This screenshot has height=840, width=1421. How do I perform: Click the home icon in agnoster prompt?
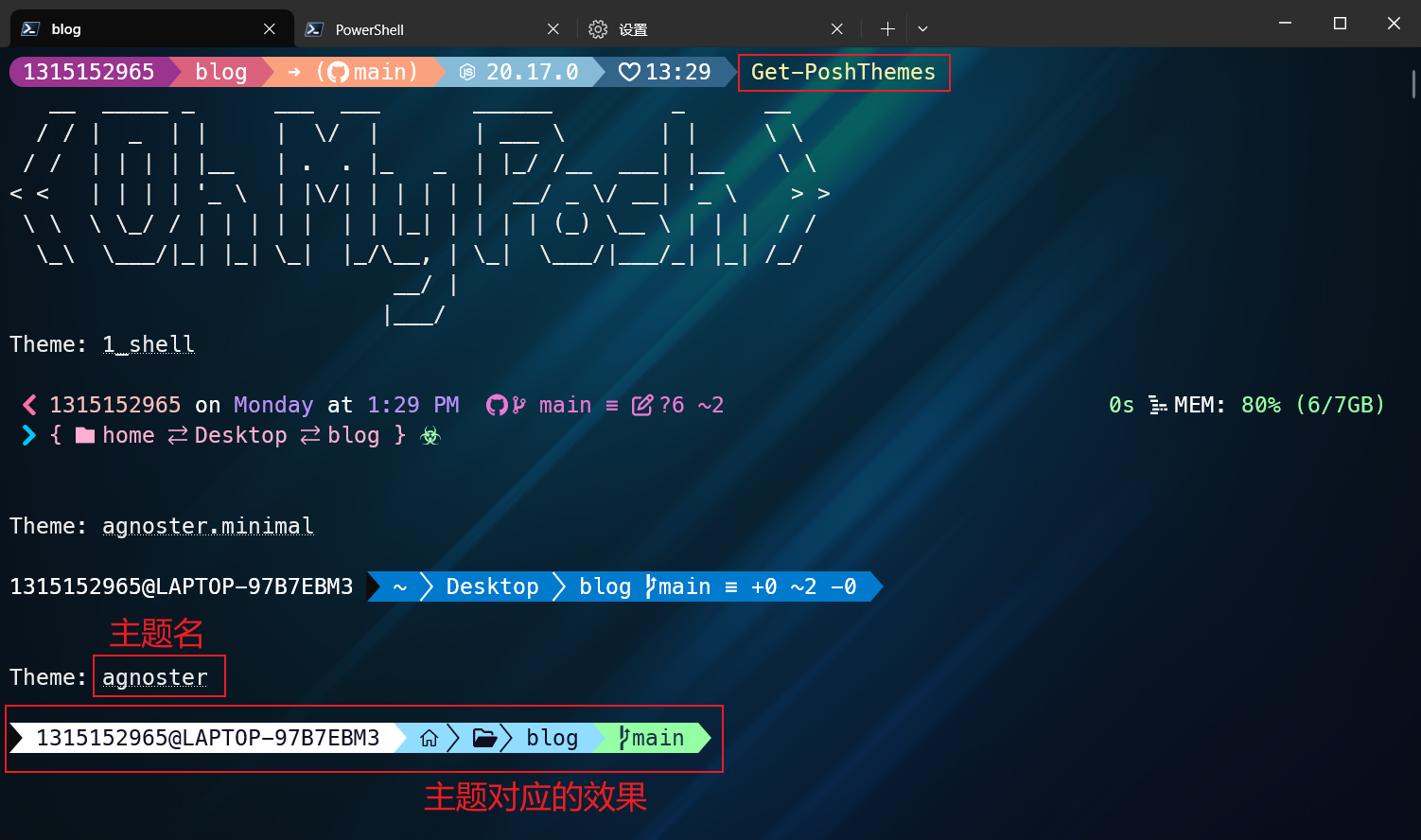pyautogui.click(x=430, y=738)
